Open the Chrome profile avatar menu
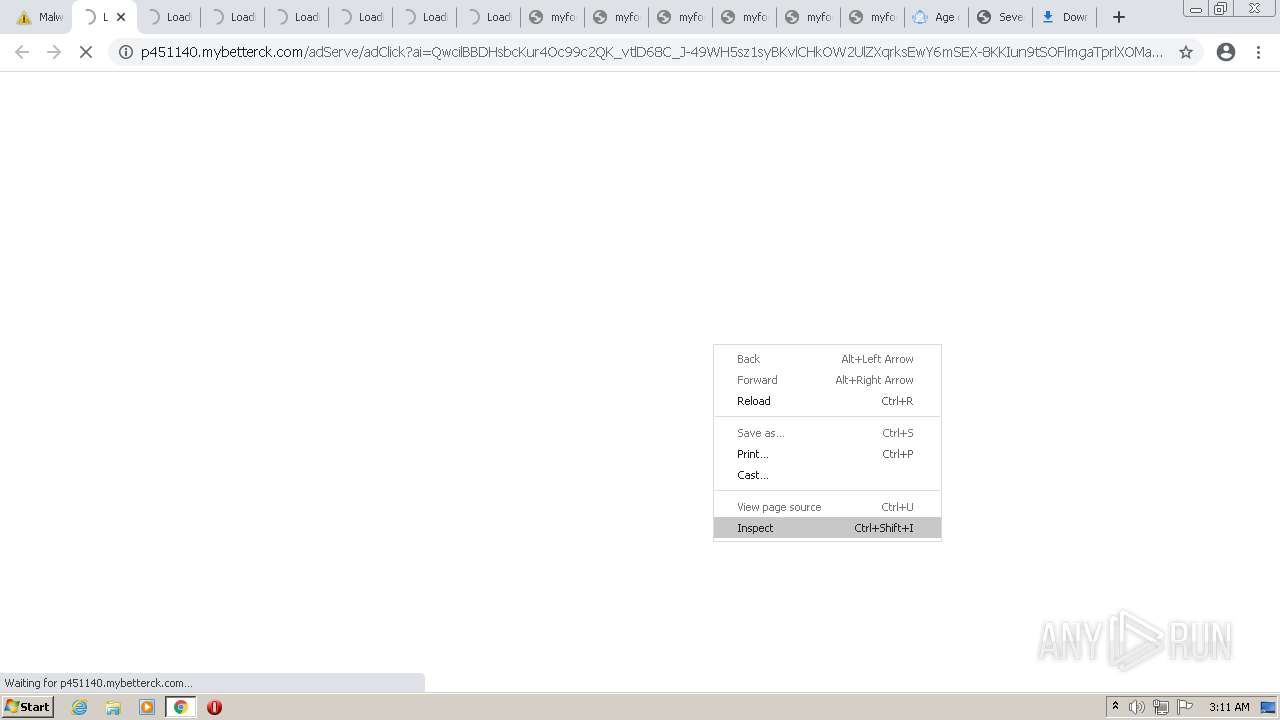Image resolution: width=1280 pixels, height=720 pixels. (1226, 52)
